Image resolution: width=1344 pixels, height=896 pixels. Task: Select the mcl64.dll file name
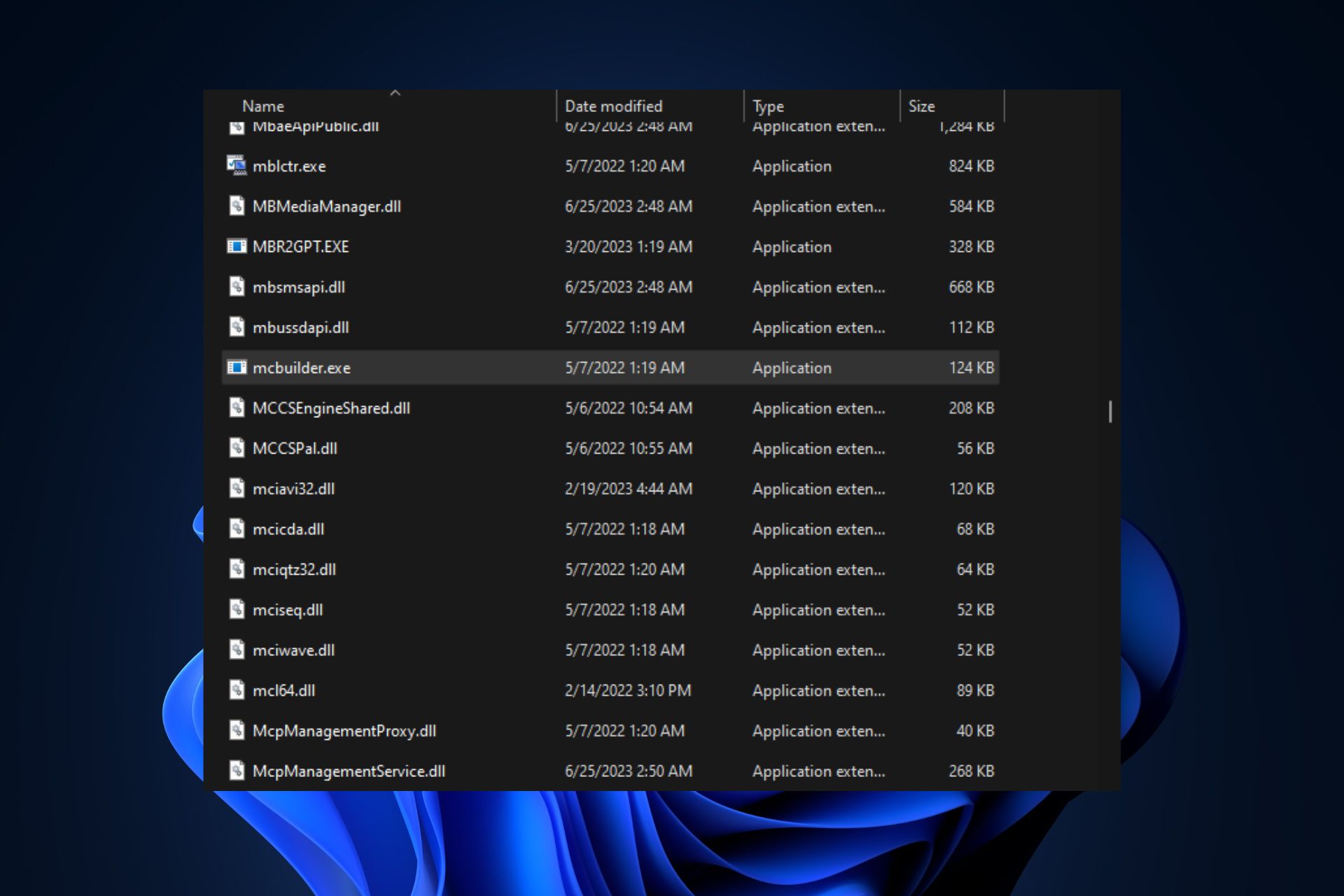[x=283, y=691]
